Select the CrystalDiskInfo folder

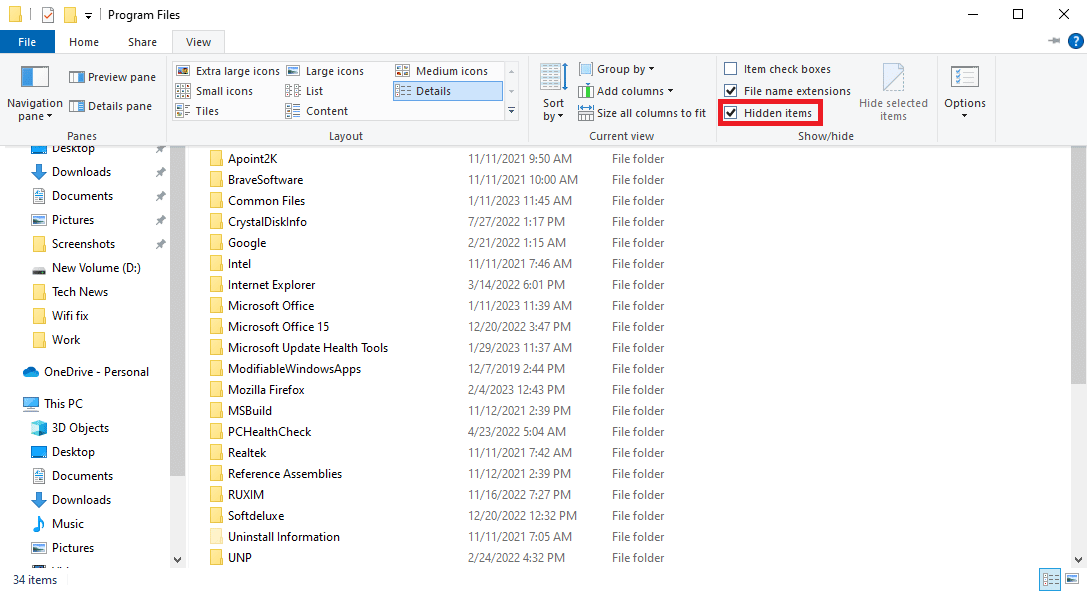tap(267, 222)
